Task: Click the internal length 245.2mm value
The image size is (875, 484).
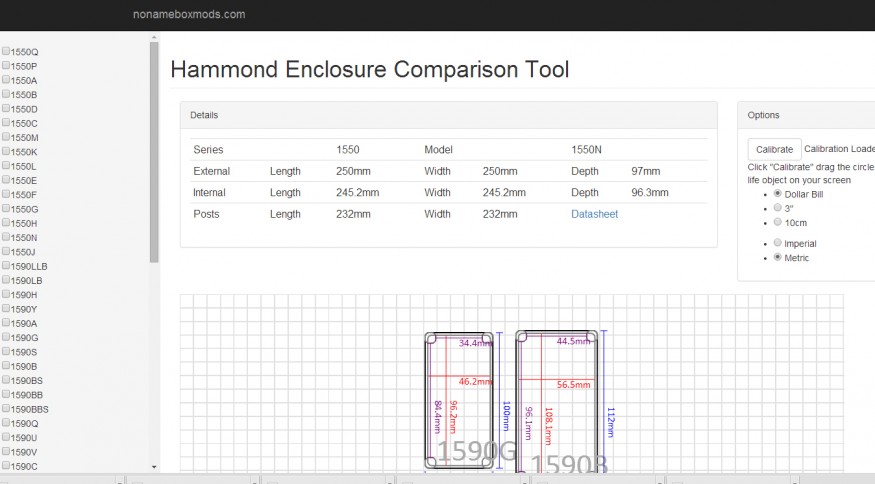Action: click(357, 193)
